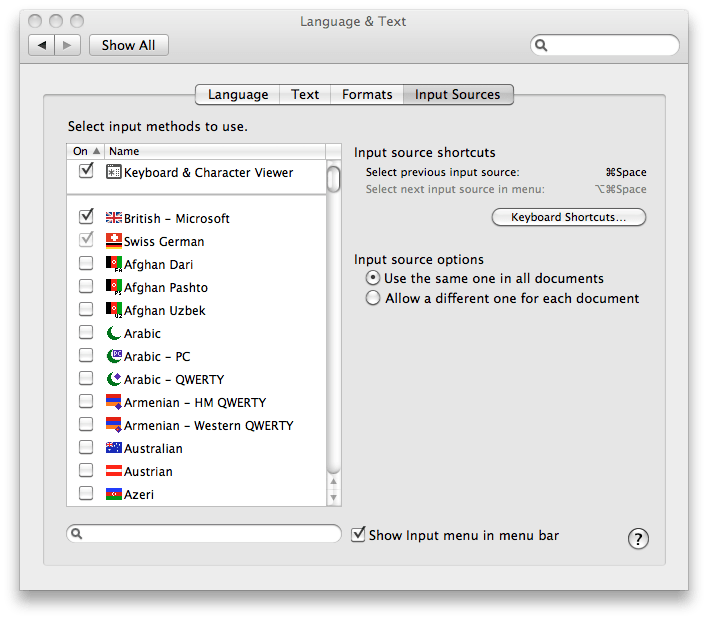Click the Austrian flag icon
The width and height of the screenshot is (708, 620).
(x=114, y=471)
